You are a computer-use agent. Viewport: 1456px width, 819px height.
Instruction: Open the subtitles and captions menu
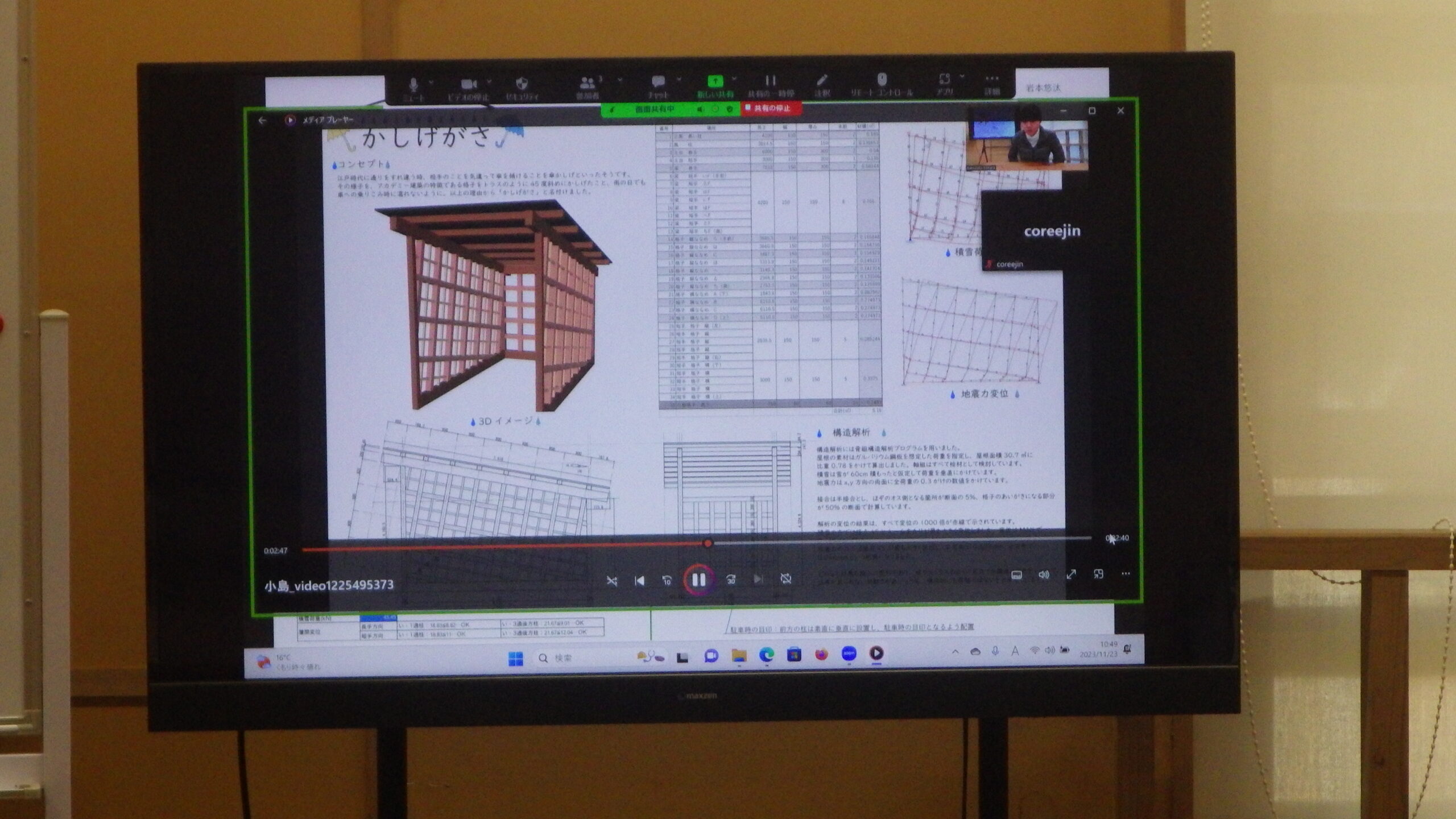coord(1016,575)
